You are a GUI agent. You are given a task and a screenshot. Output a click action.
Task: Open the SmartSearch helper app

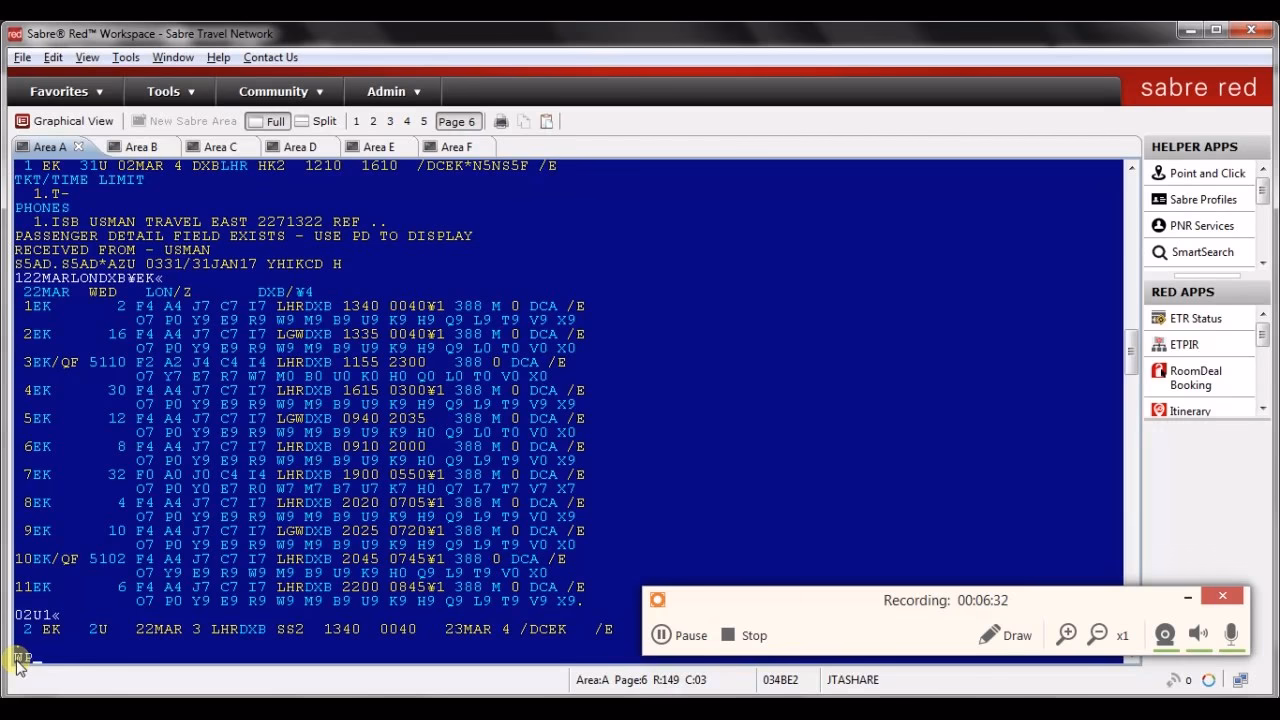point(1201,252)
